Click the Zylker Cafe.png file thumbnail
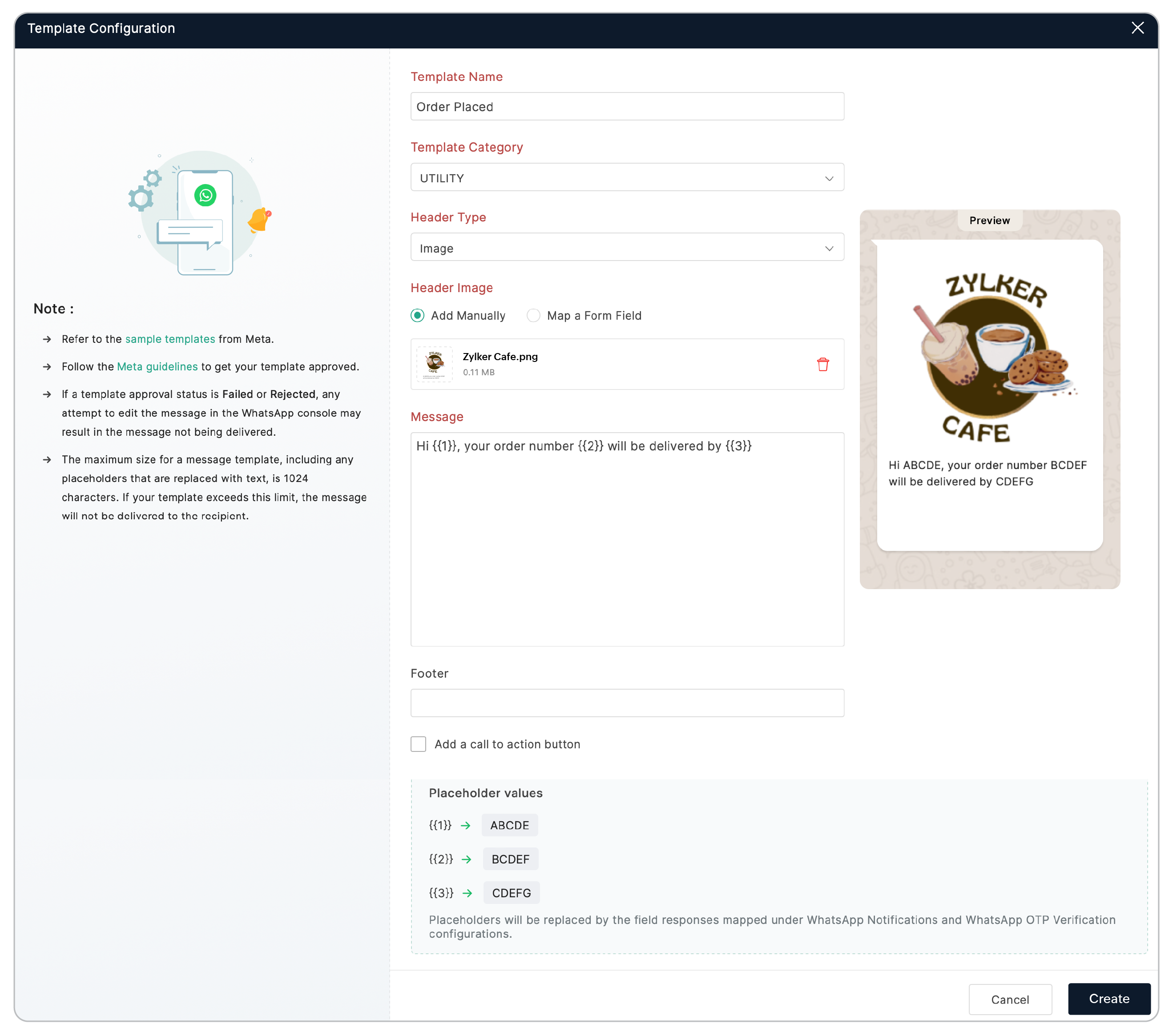The height and width of the screenshot is (1036, 1173). [x=435, y=364]
